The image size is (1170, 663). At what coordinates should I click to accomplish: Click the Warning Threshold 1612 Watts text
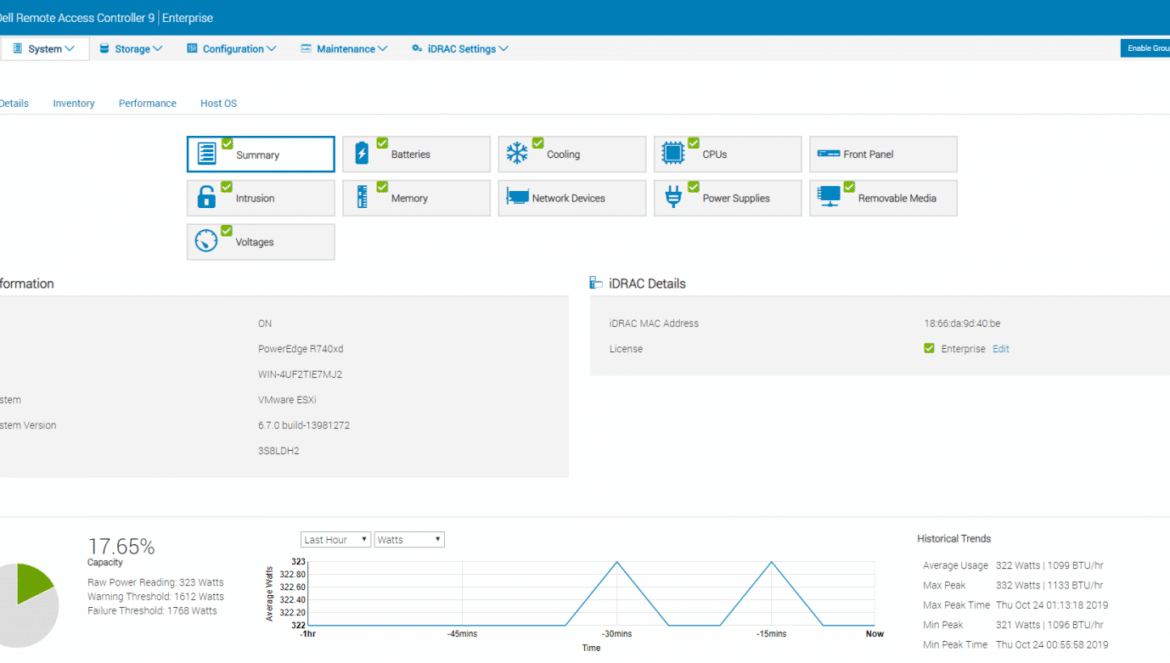pyautogui.click(x=155, y=597)
